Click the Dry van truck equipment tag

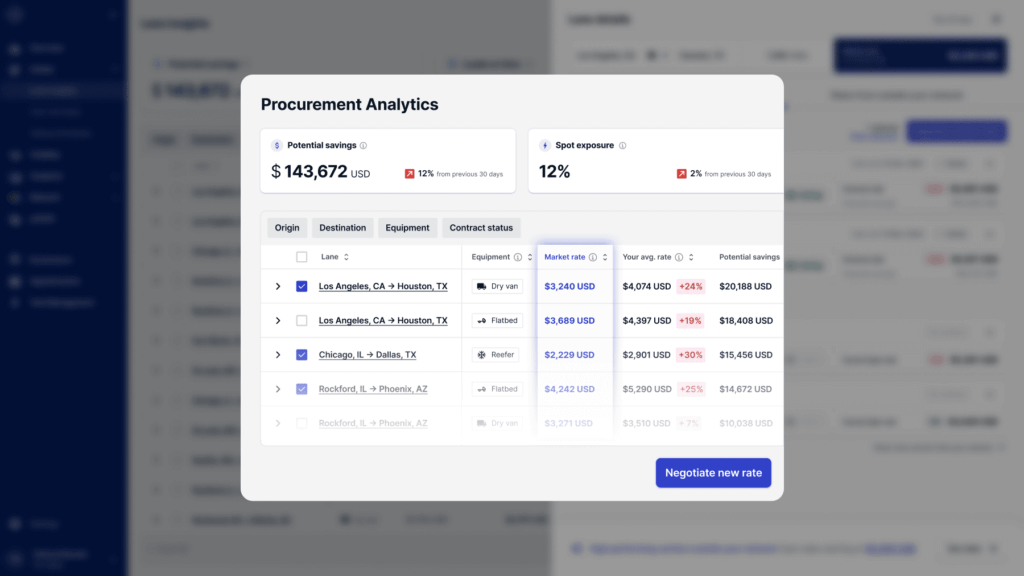(x=497, y=286)
